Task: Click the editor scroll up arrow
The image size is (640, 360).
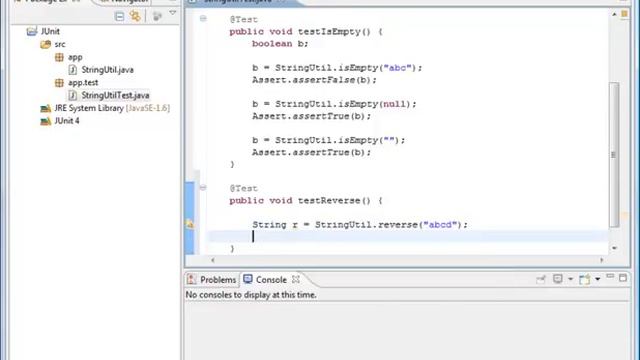Action: (614, 14)
